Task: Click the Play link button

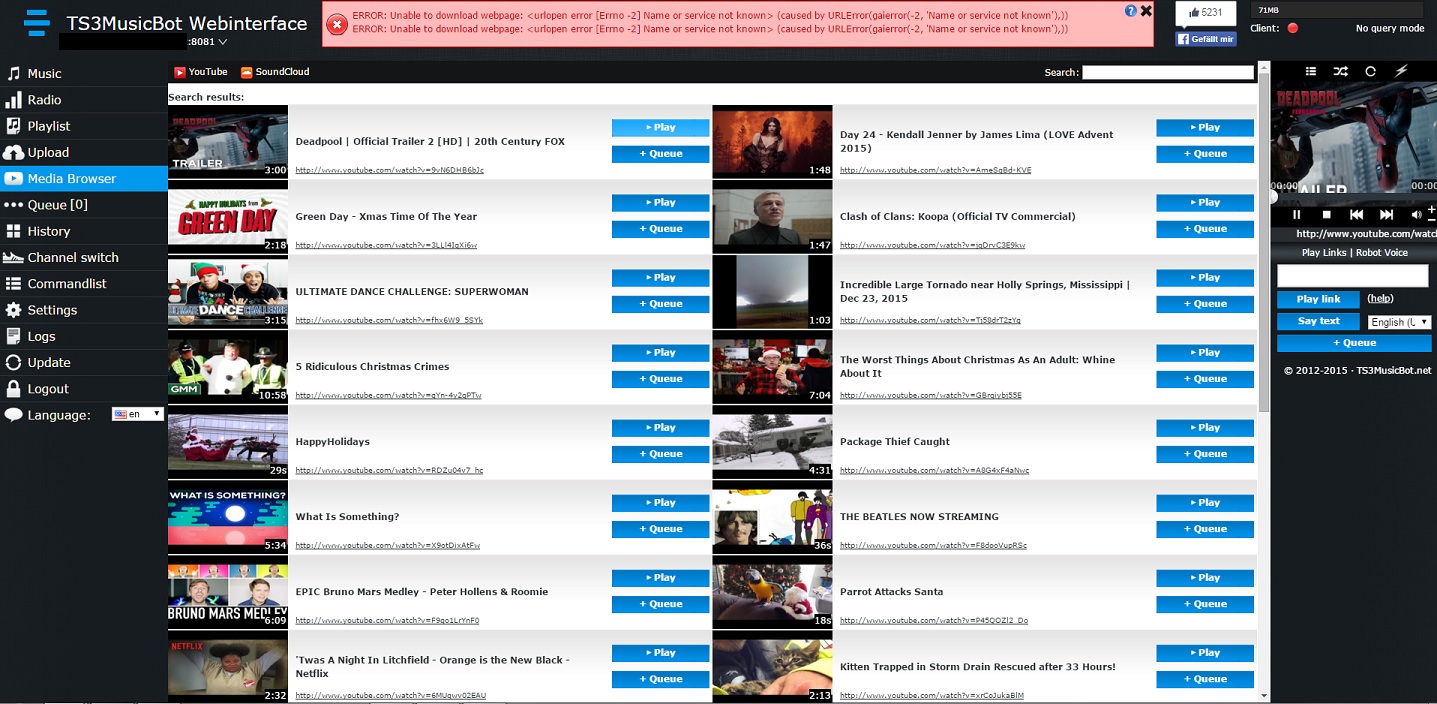Action: click(x=1318, y=299)
